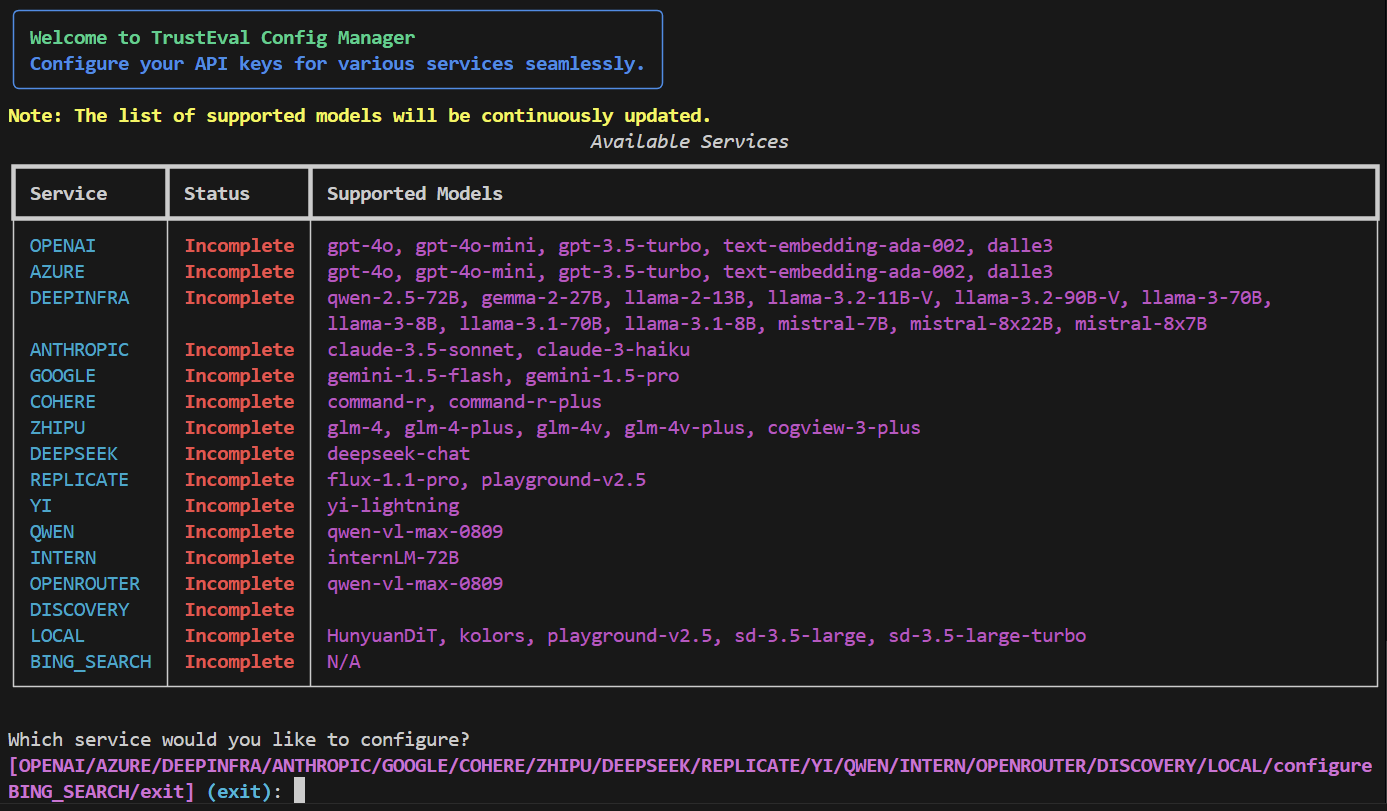
Task: Click the yellow Note line about supported models
Action: point(360,116)
